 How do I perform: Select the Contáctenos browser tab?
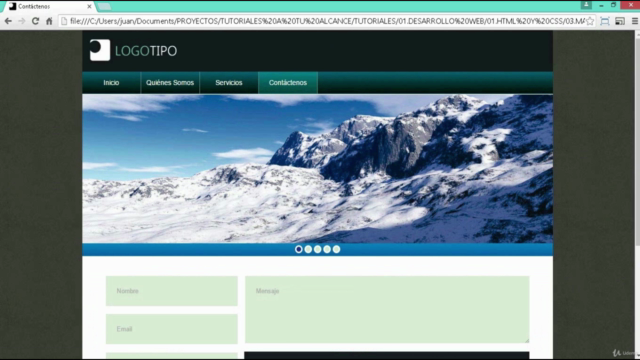point(49,7)
